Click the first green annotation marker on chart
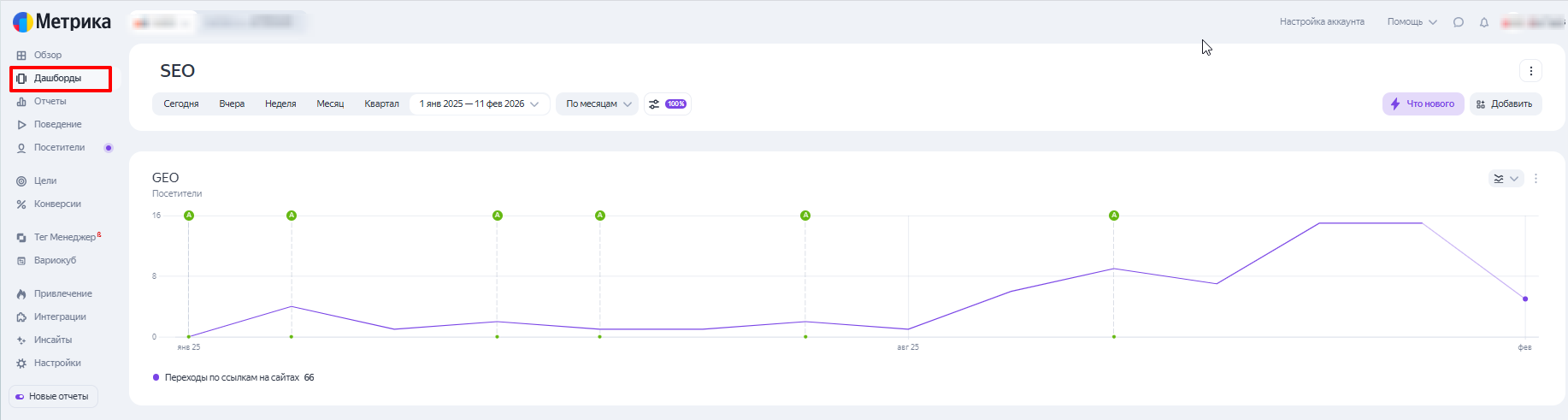Viewport: 1568px width, 420px height. (189, 216)
